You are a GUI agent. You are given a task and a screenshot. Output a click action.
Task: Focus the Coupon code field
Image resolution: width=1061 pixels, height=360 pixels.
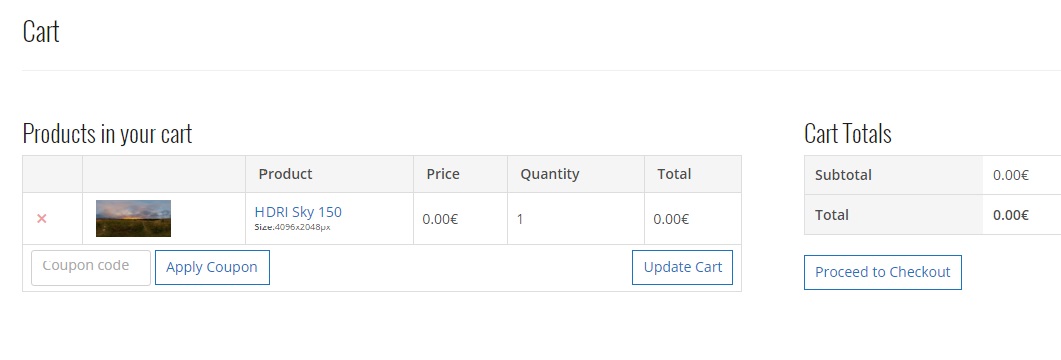point(91,267)
